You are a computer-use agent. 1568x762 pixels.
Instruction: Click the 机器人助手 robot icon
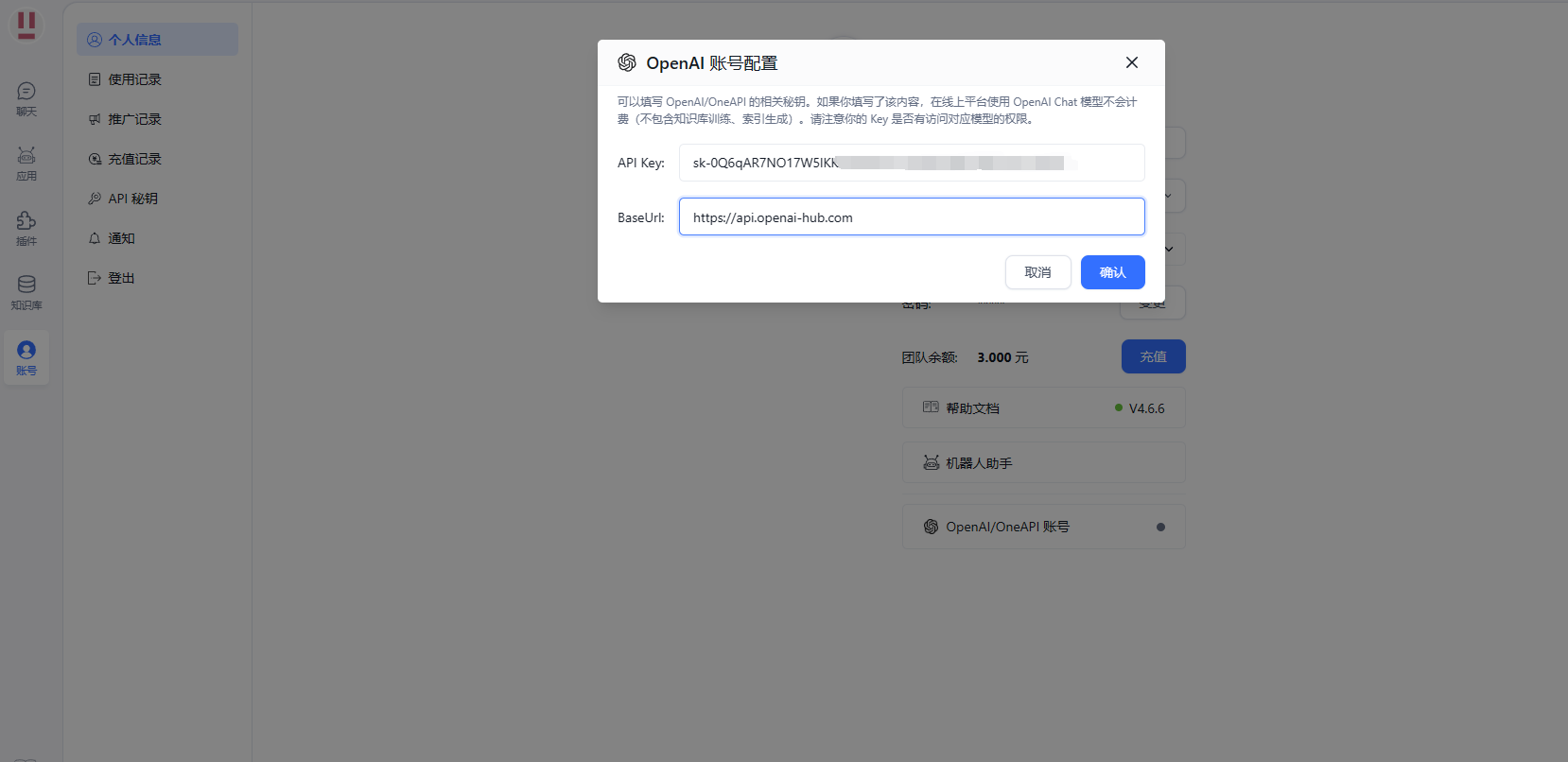931,462
